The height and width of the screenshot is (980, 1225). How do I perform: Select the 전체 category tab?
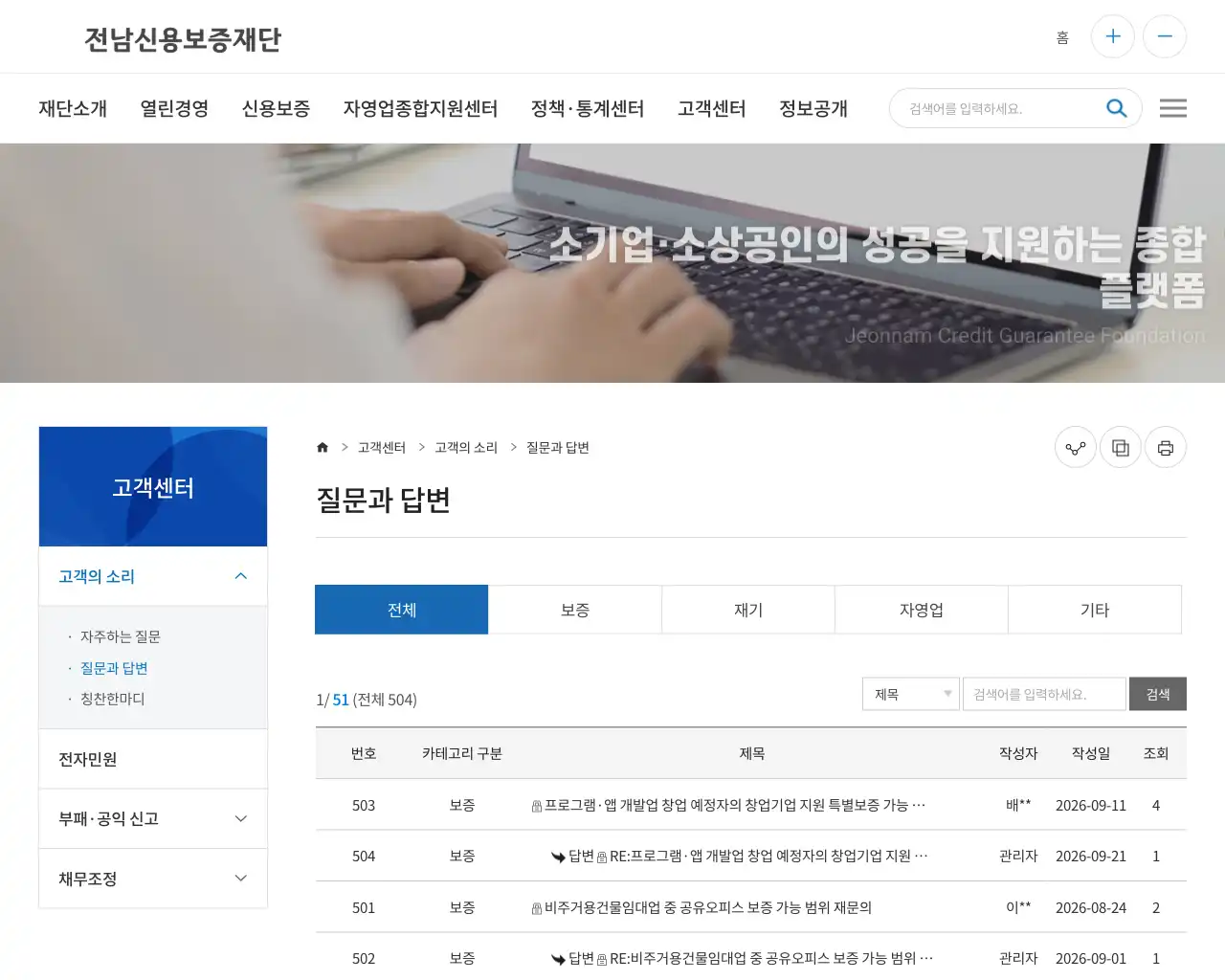click(x=402, y=610)
